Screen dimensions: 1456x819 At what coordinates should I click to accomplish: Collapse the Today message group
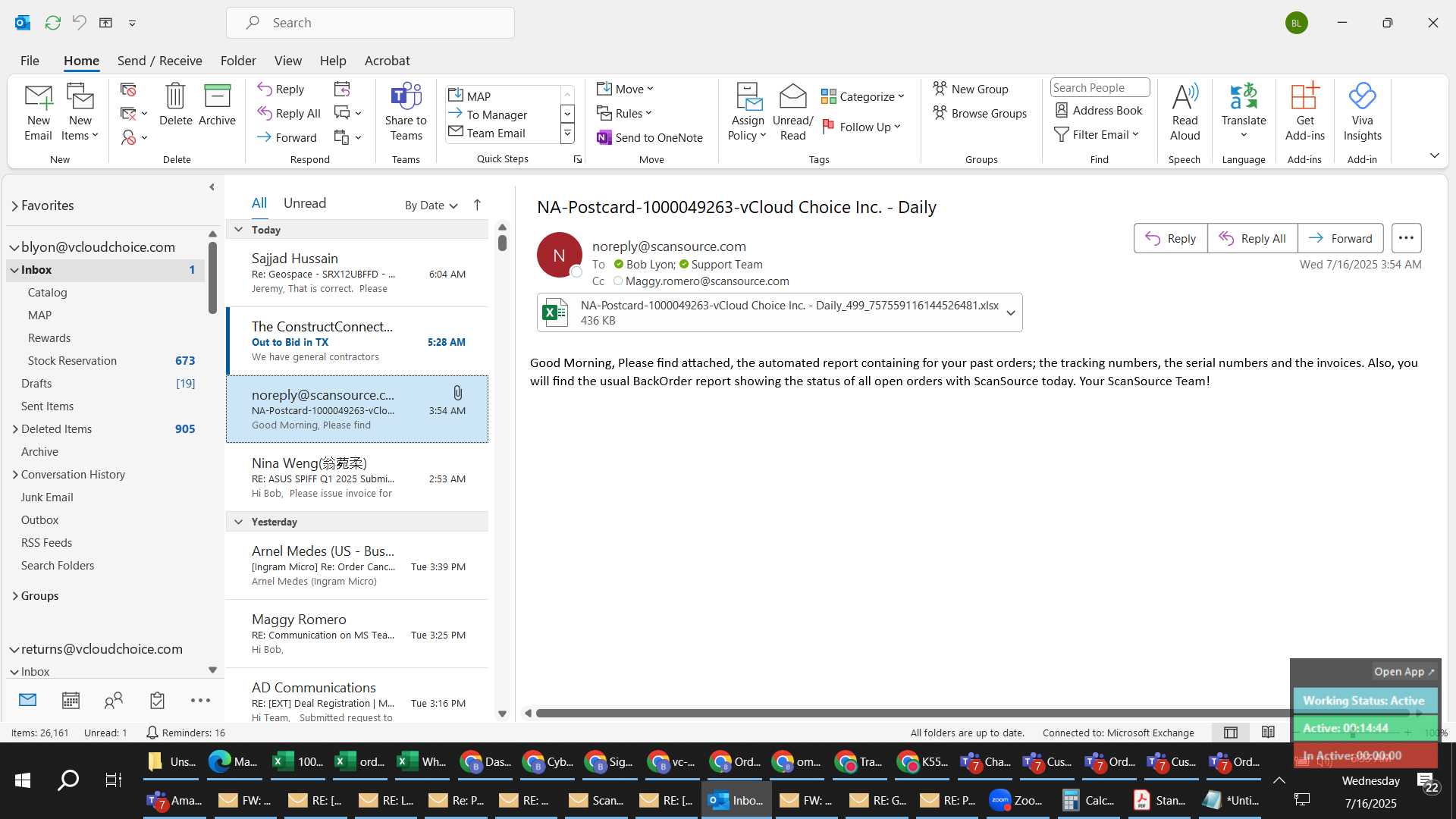tap(238, 230)
